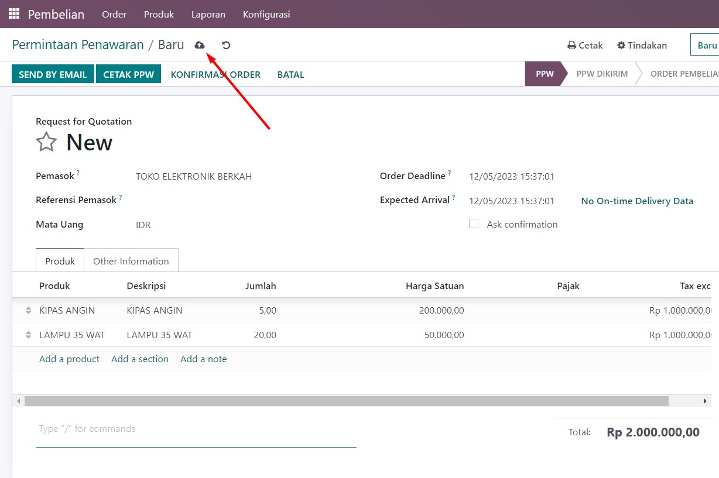Click the help mark beside Pemasok label
Screen dimensions: 719x478
click(x=78, y=173)
